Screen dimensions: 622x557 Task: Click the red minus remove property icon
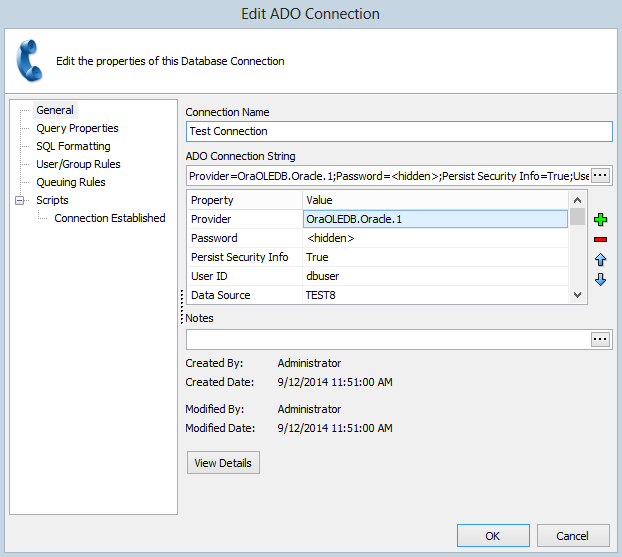(600, 239)
